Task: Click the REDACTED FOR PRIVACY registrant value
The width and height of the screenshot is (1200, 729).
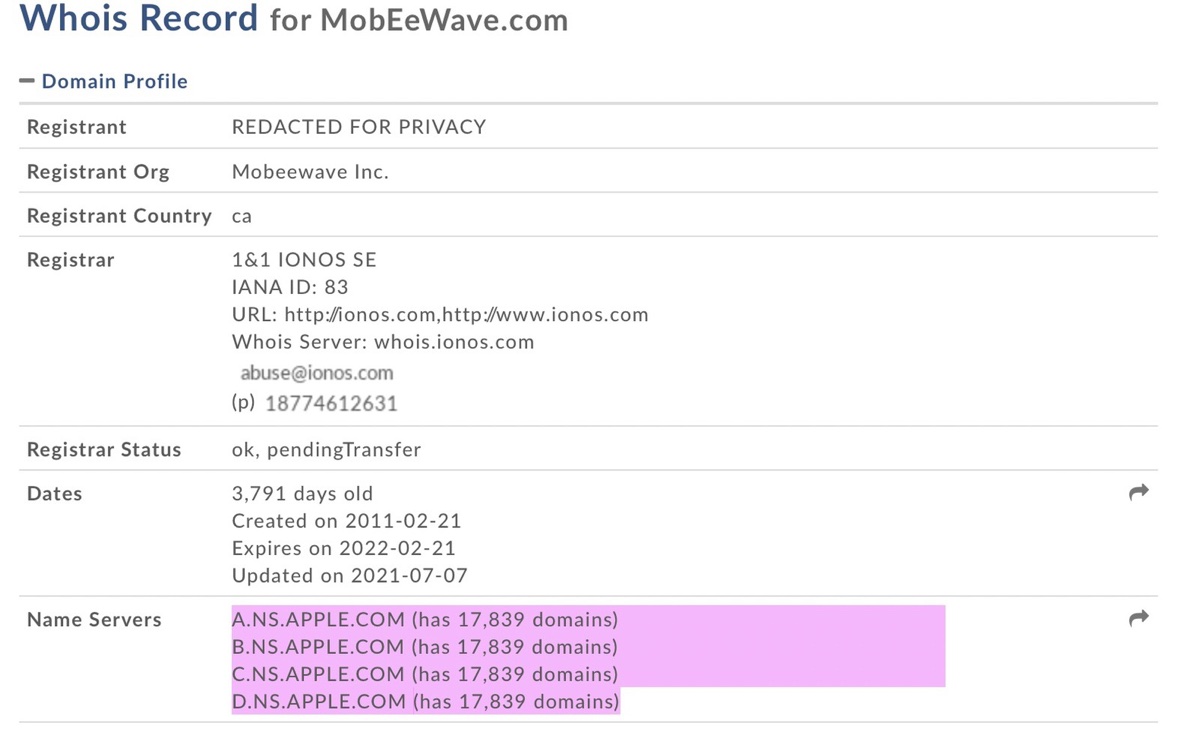Action: pyautogui.click(x=359, y=127)
